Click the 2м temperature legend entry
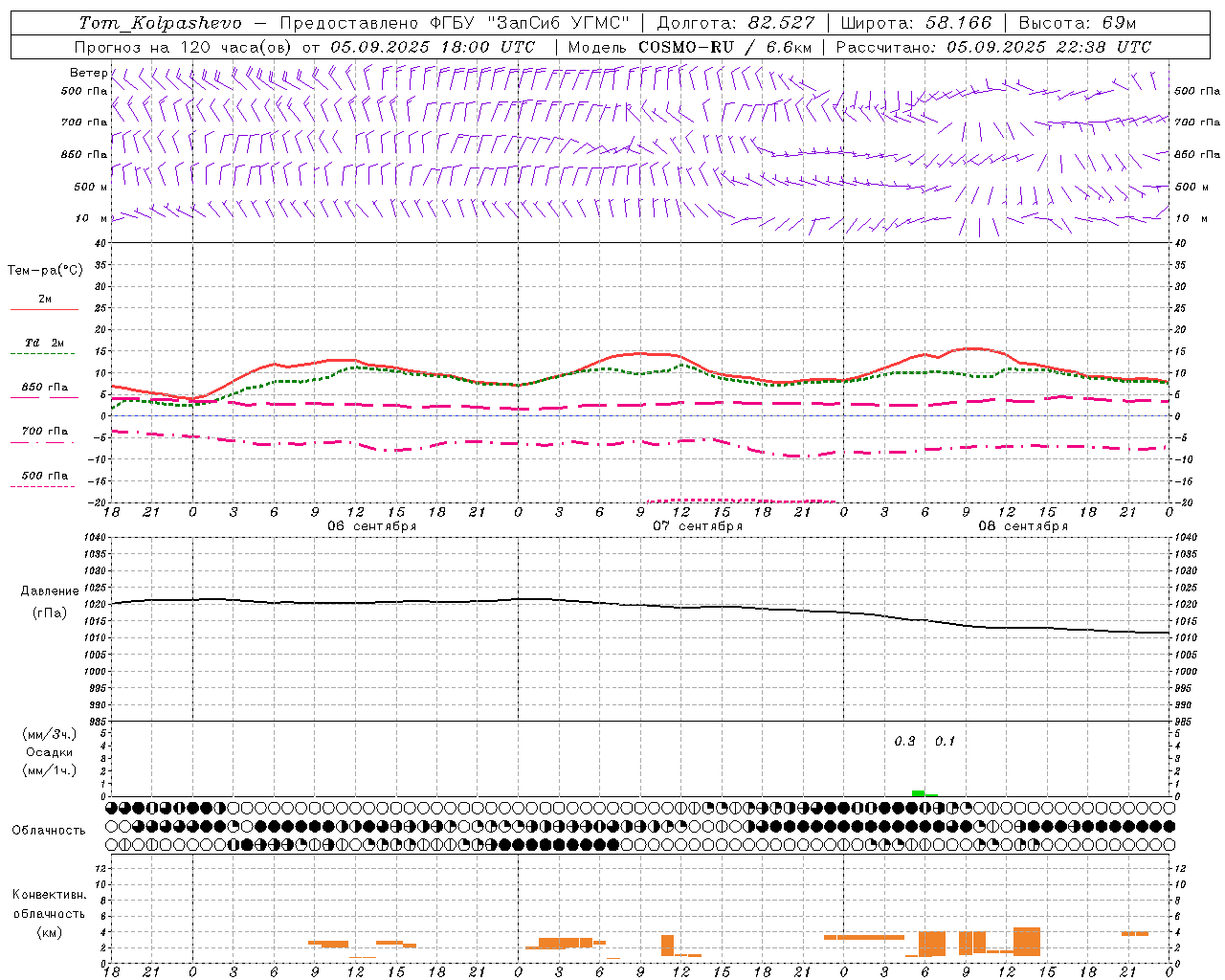The height and width of the screenshot is (980, 1225). pyautogui.click(x=45, y=299)
